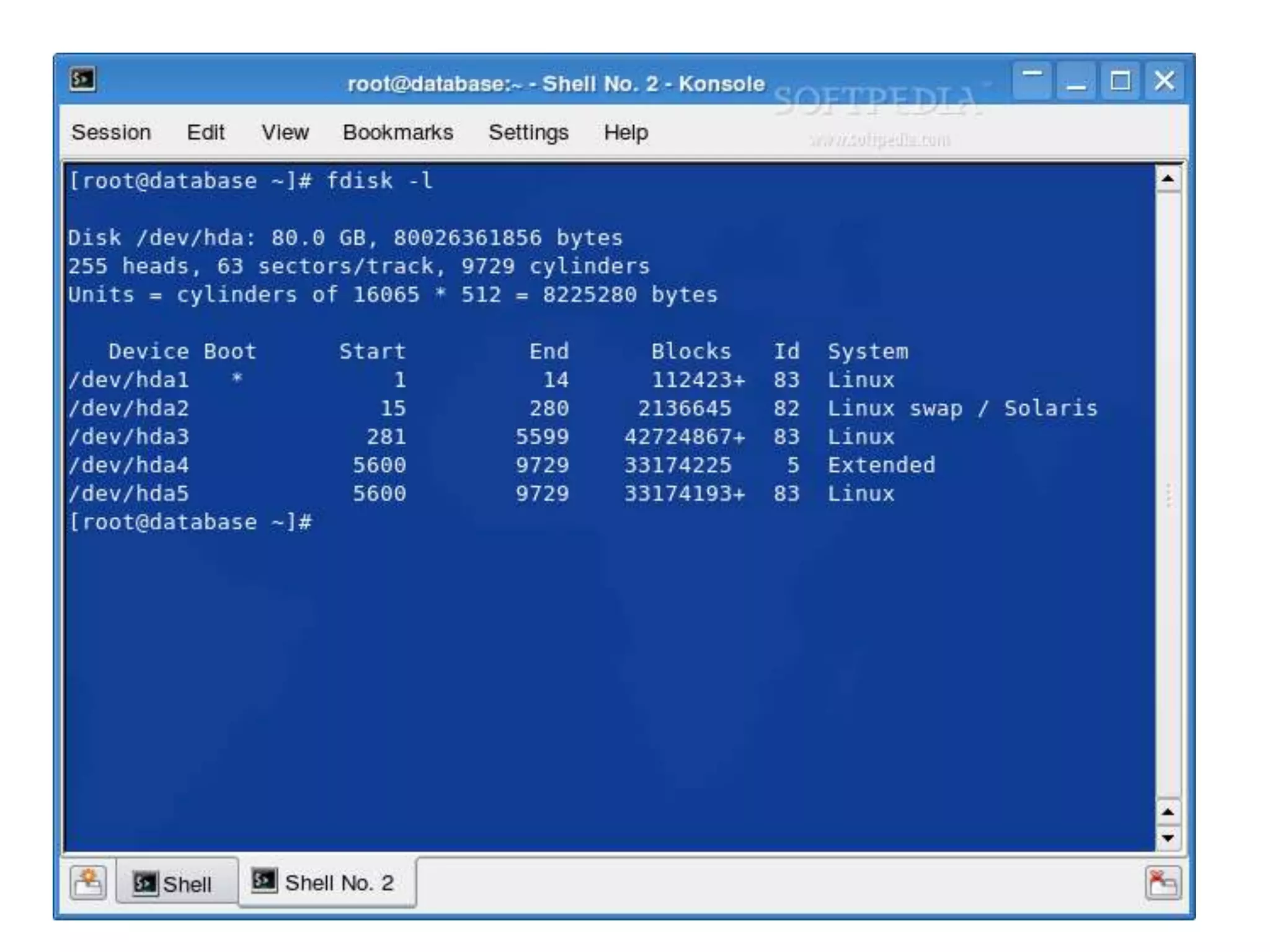Open the View menu
The image size is (1270, 952).
pyautogui.click(x=285, y=133)
